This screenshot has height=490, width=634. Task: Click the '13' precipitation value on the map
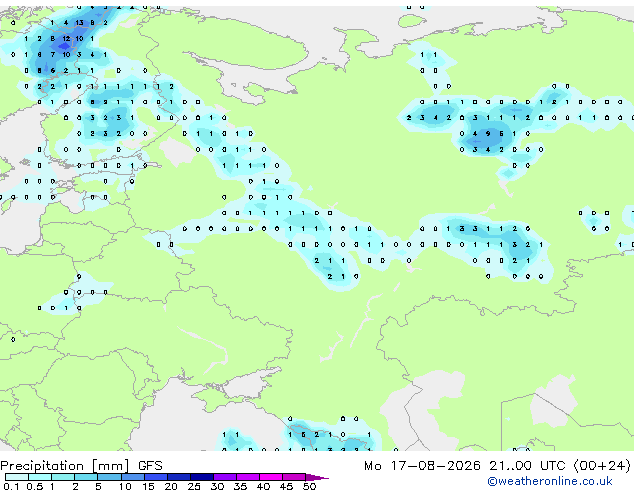[x=79, y=23]
